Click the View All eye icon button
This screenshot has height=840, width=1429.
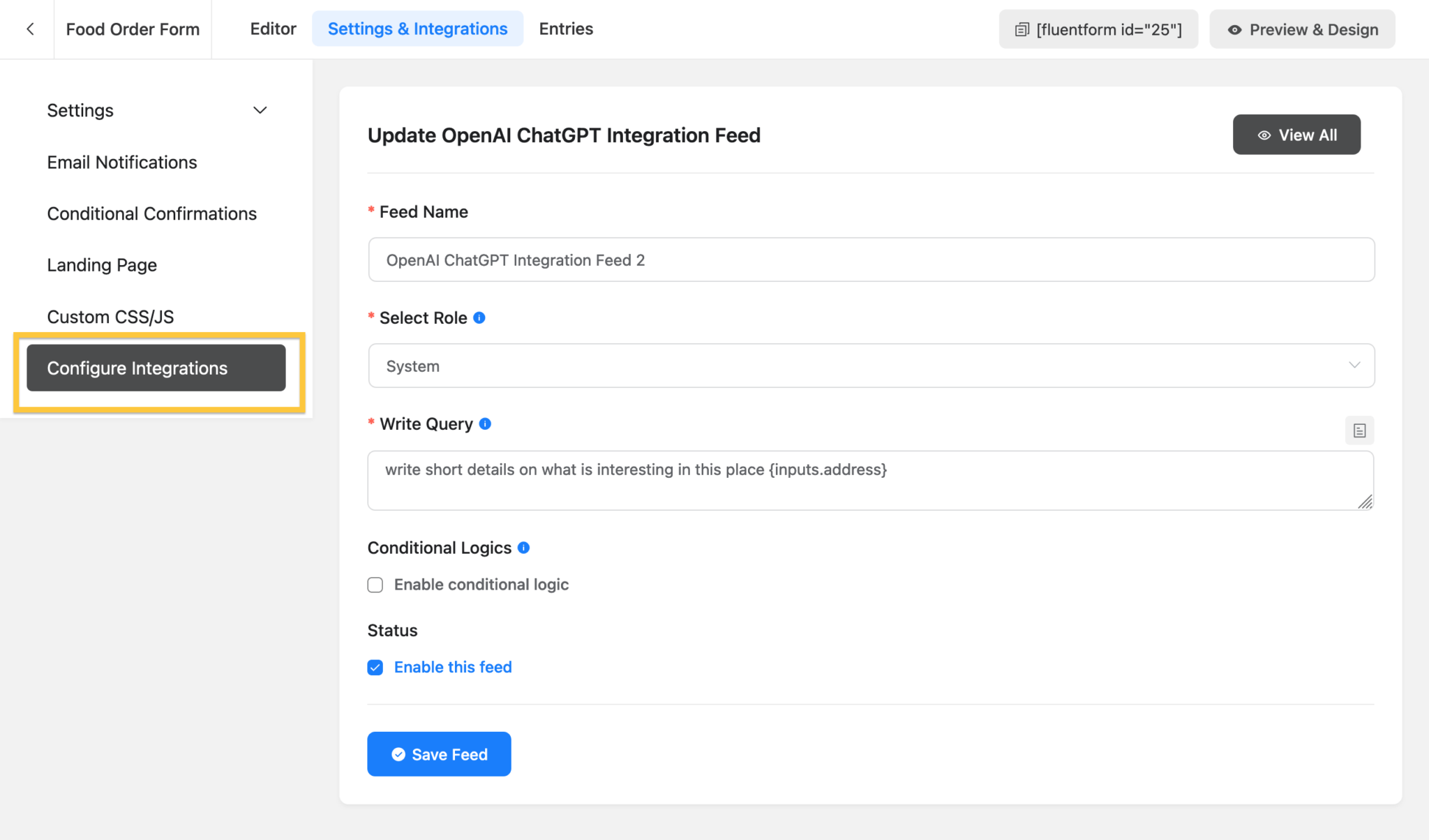click(1264, 135)
